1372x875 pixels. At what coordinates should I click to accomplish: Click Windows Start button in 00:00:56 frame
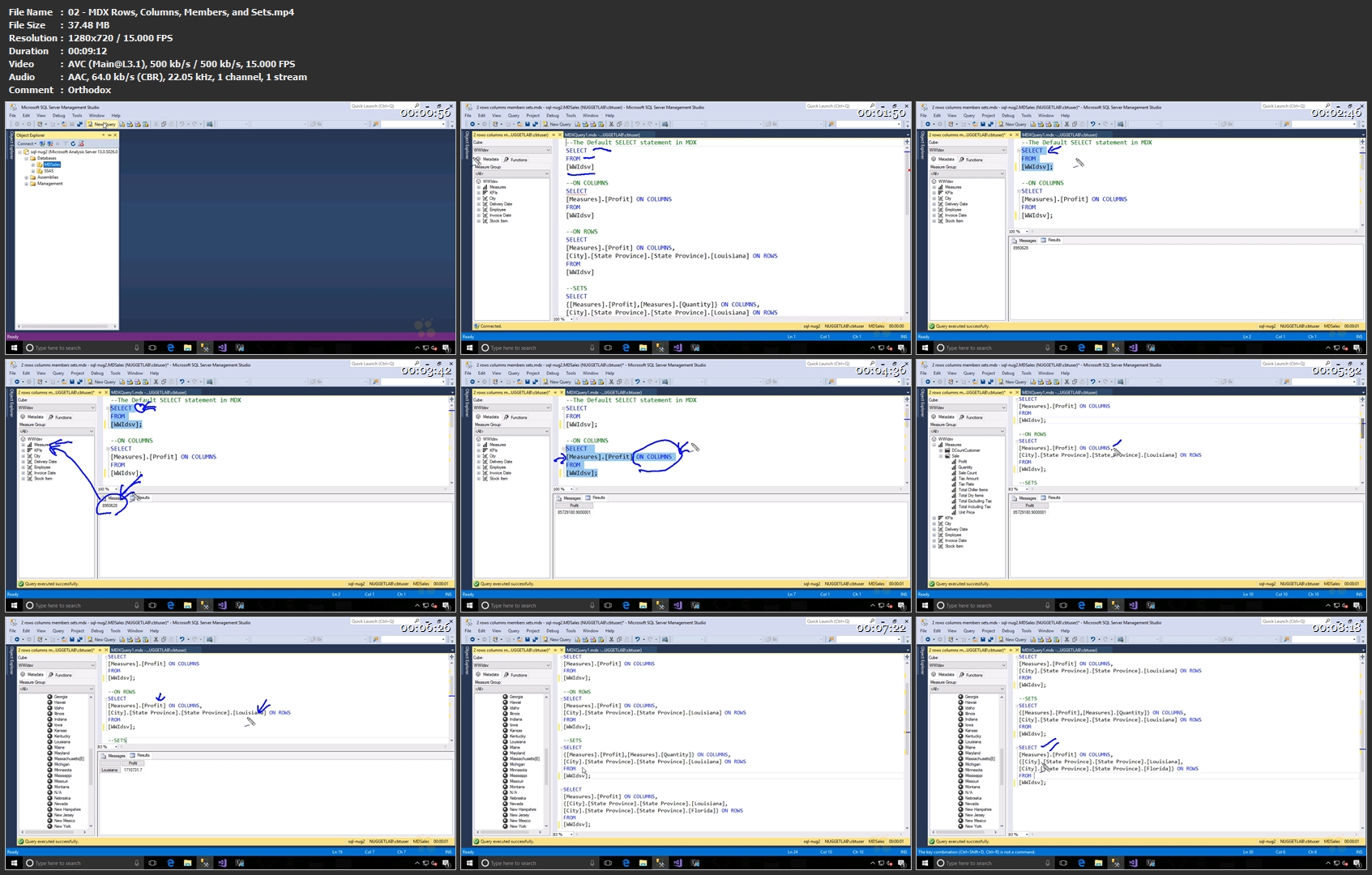(x=13, y=348)
